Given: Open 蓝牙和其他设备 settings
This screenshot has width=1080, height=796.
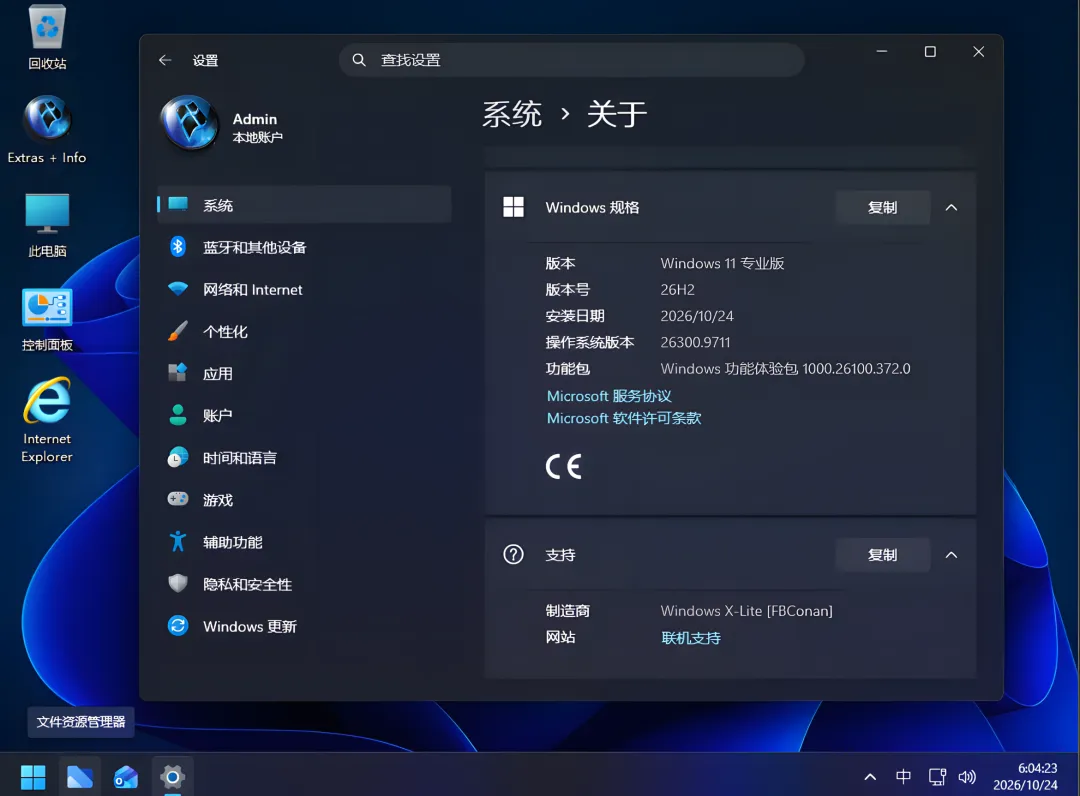Looking at the screenshot, I should coord(304,247).
